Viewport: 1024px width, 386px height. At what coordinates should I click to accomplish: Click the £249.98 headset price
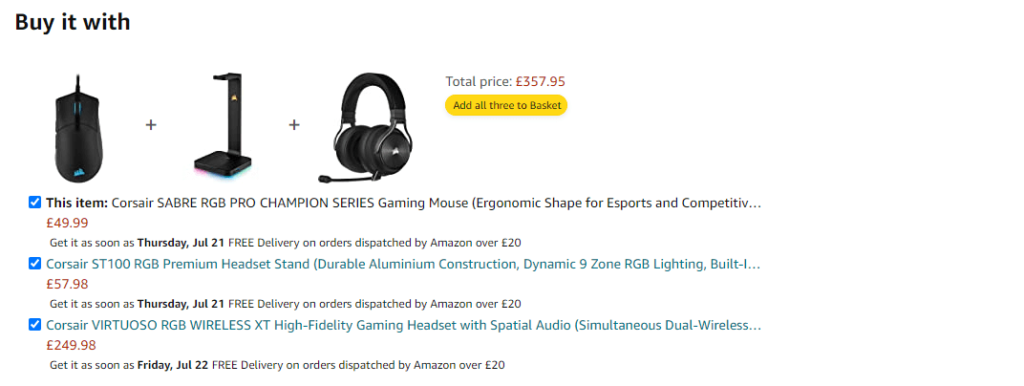coord(71,345)
